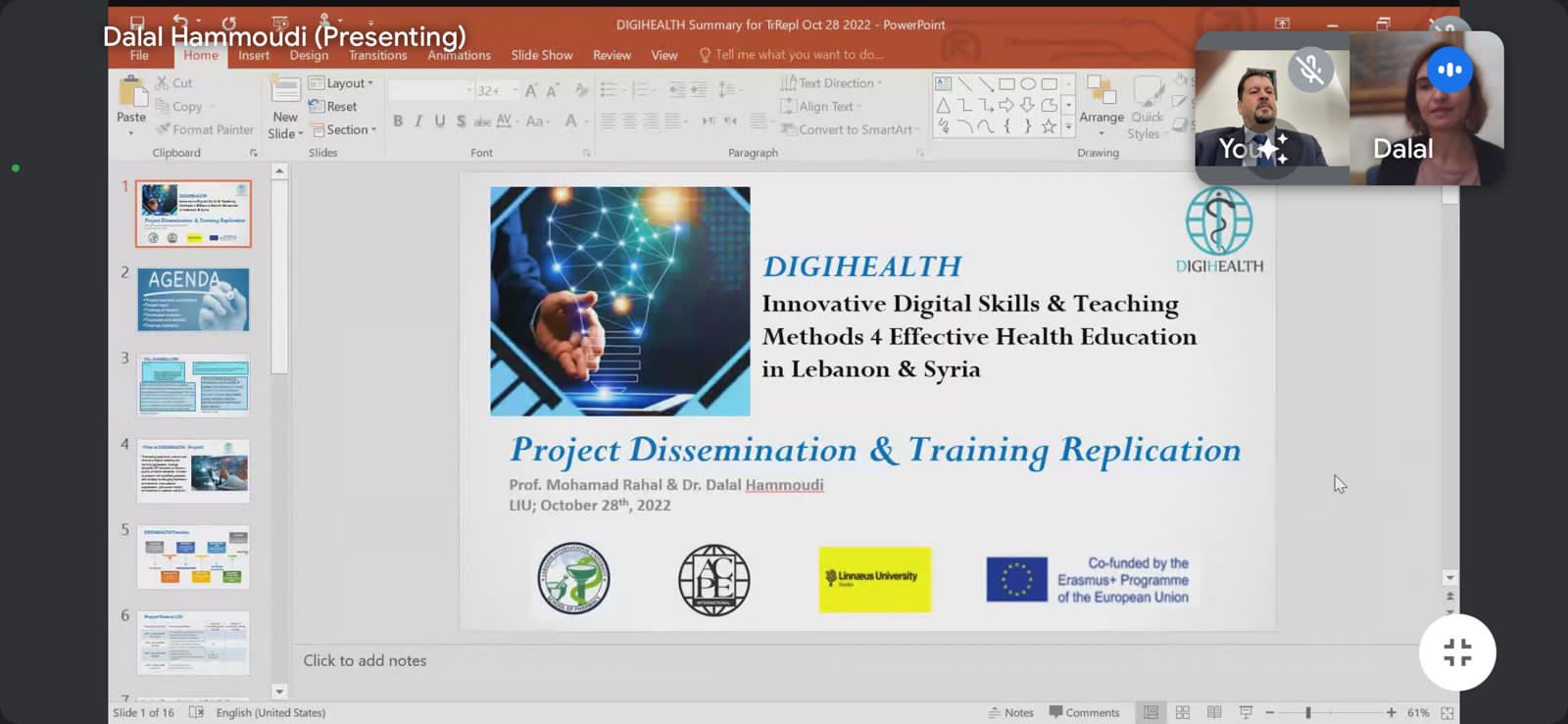Switch to Normal view icon

pos(1151,712)
